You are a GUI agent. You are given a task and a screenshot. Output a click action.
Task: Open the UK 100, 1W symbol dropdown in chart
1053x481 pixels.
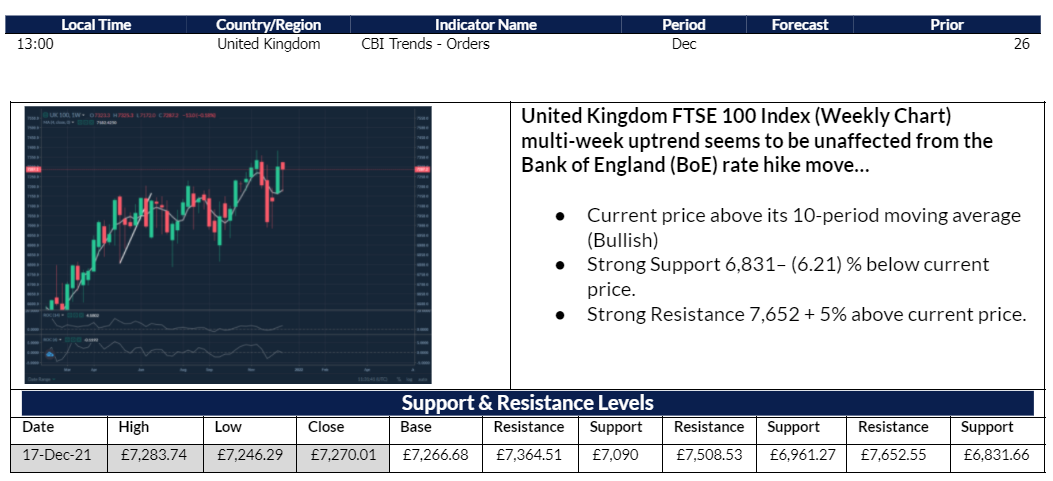pyautogui.click(x=67, y=115)
